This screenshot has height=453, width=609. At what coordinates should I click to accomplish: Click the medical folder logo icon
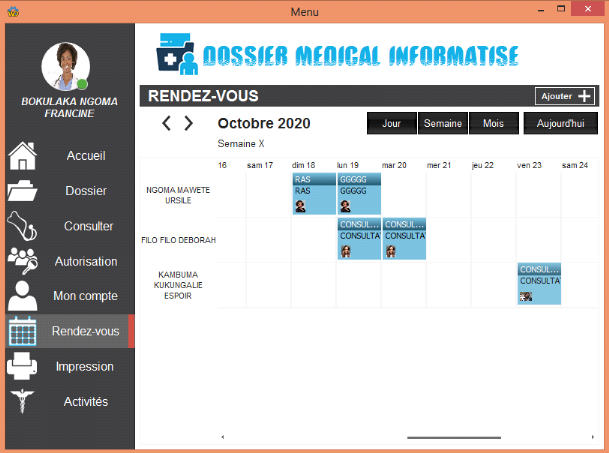pos(177,54)
